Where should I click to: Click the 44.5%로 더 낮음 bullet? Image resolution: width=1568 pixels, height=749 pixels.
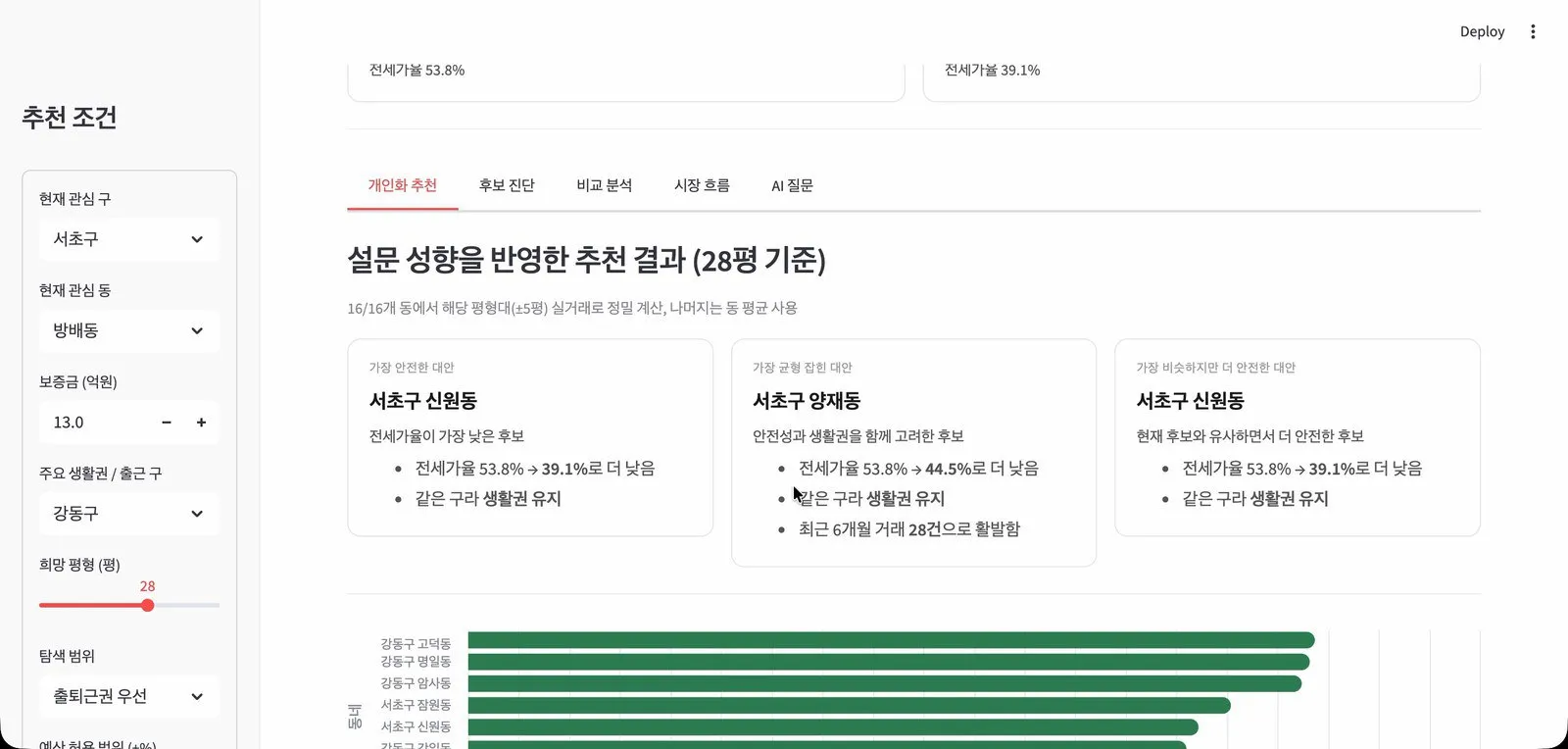(x=918, y=469)
